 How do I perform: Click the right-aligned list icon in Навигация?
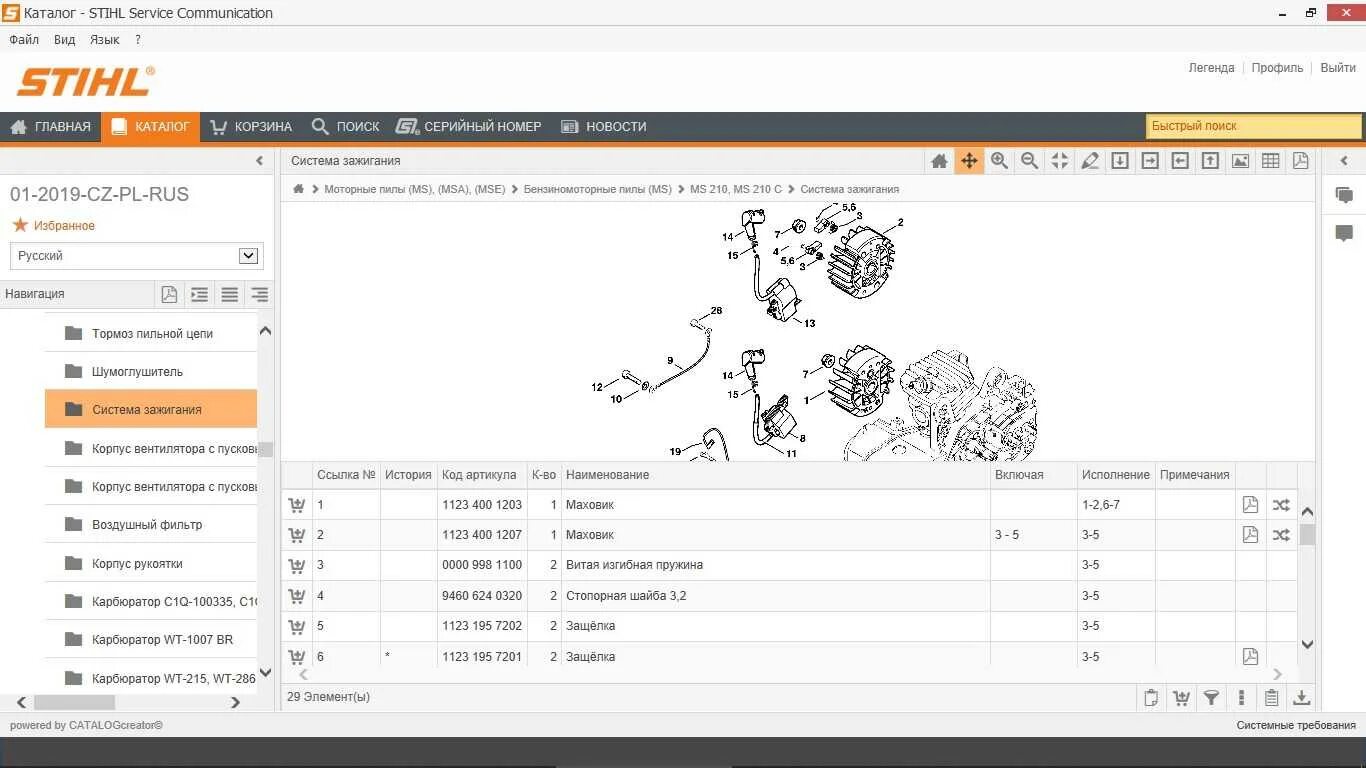[260, 294]
